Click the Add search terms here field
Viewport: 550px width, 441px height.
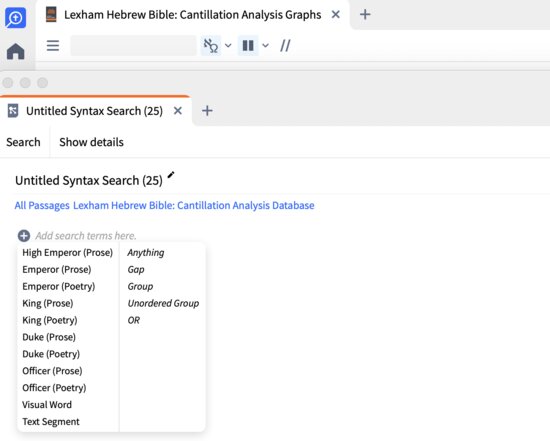(x=86, y=236)
